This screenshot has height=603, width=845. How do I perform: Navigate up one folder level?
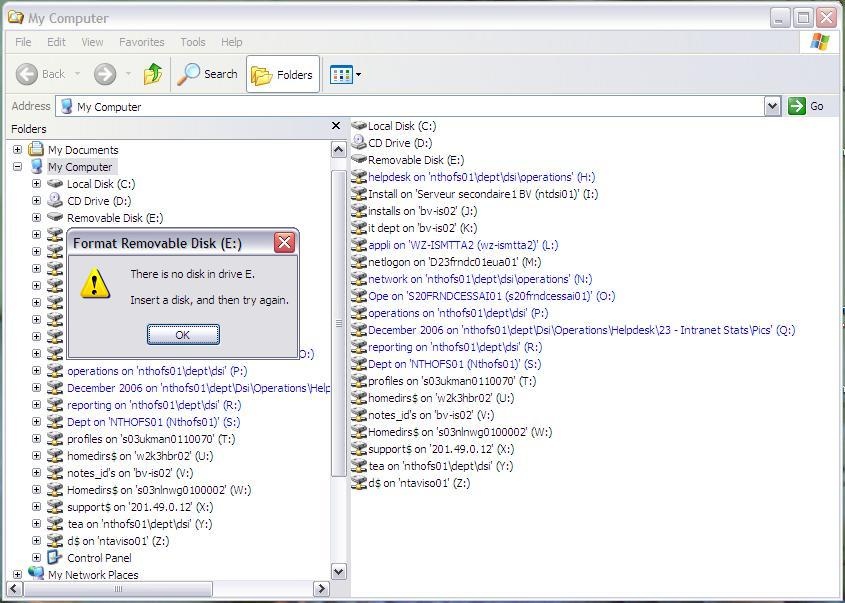(153, 73)
